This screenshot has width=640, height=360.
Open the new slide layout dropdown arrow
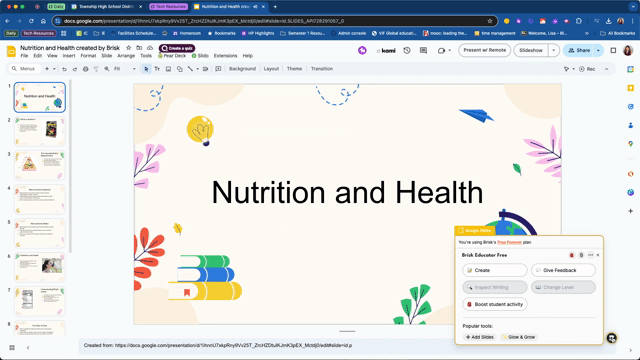54,69
